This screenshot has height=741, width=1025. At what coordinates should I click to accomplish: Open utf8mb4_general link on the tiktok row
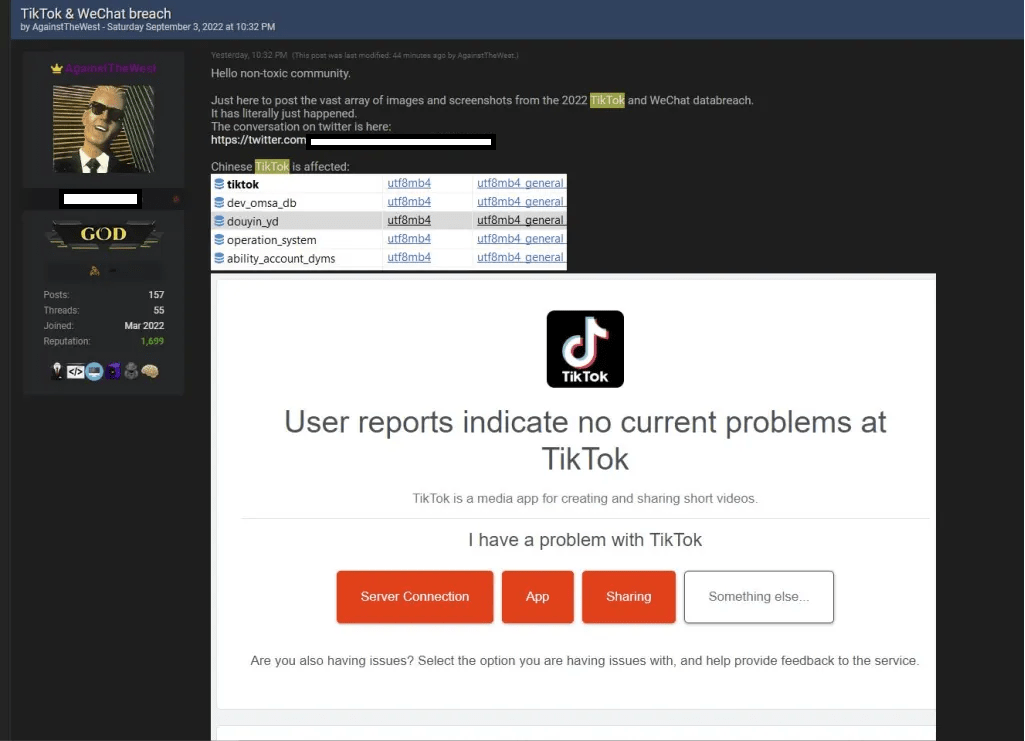[x=519, y=183]
